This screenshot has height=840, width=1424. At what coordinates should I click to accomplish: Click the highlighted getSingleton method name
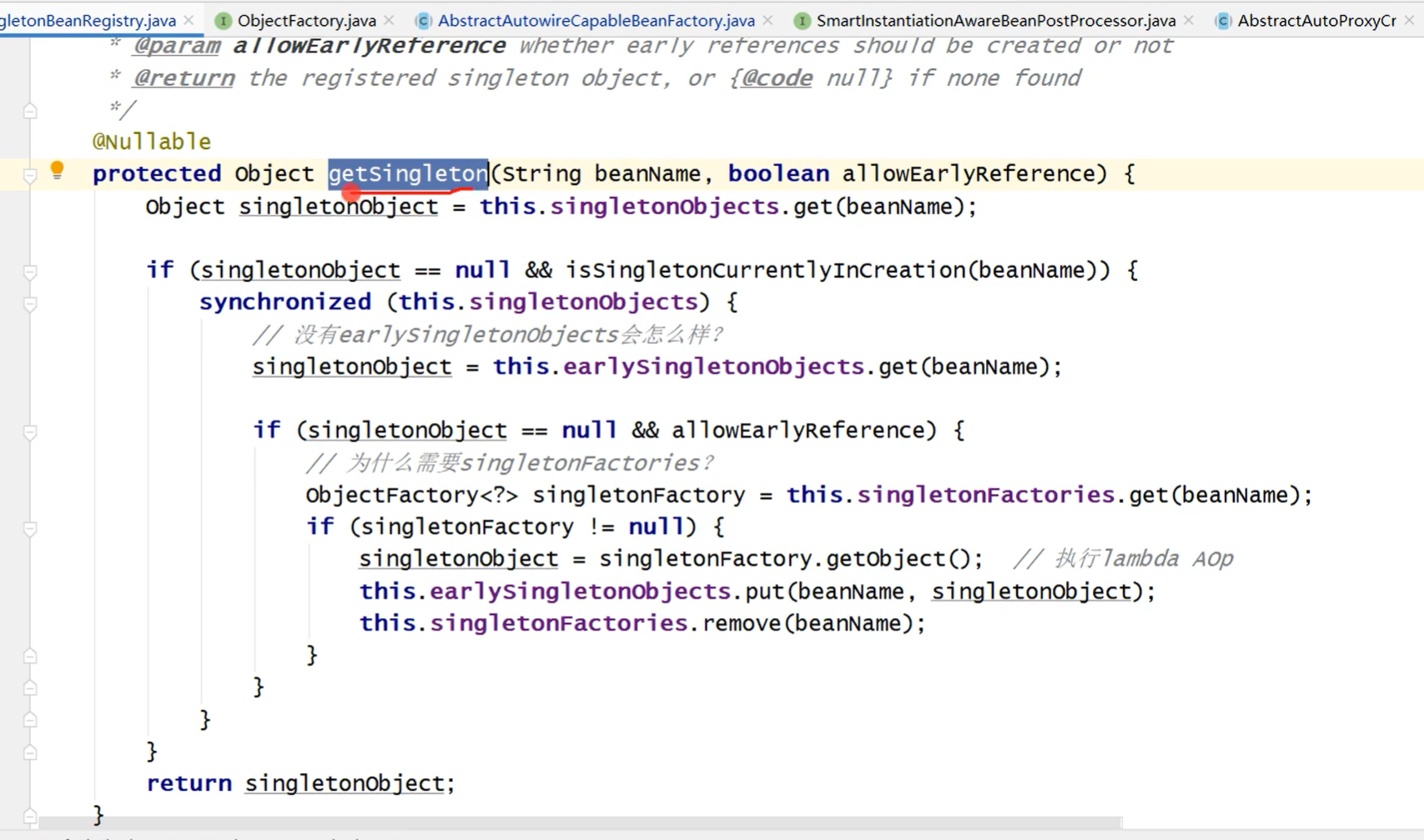(406, 173)
